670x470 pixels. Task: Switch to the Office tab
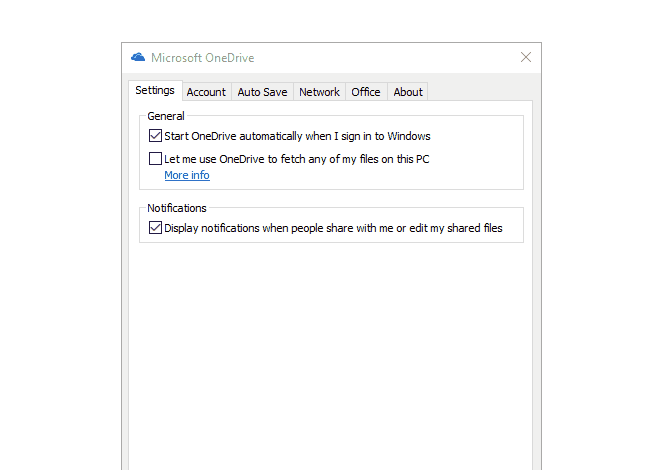pyautogui.click(x=366, y=92)
